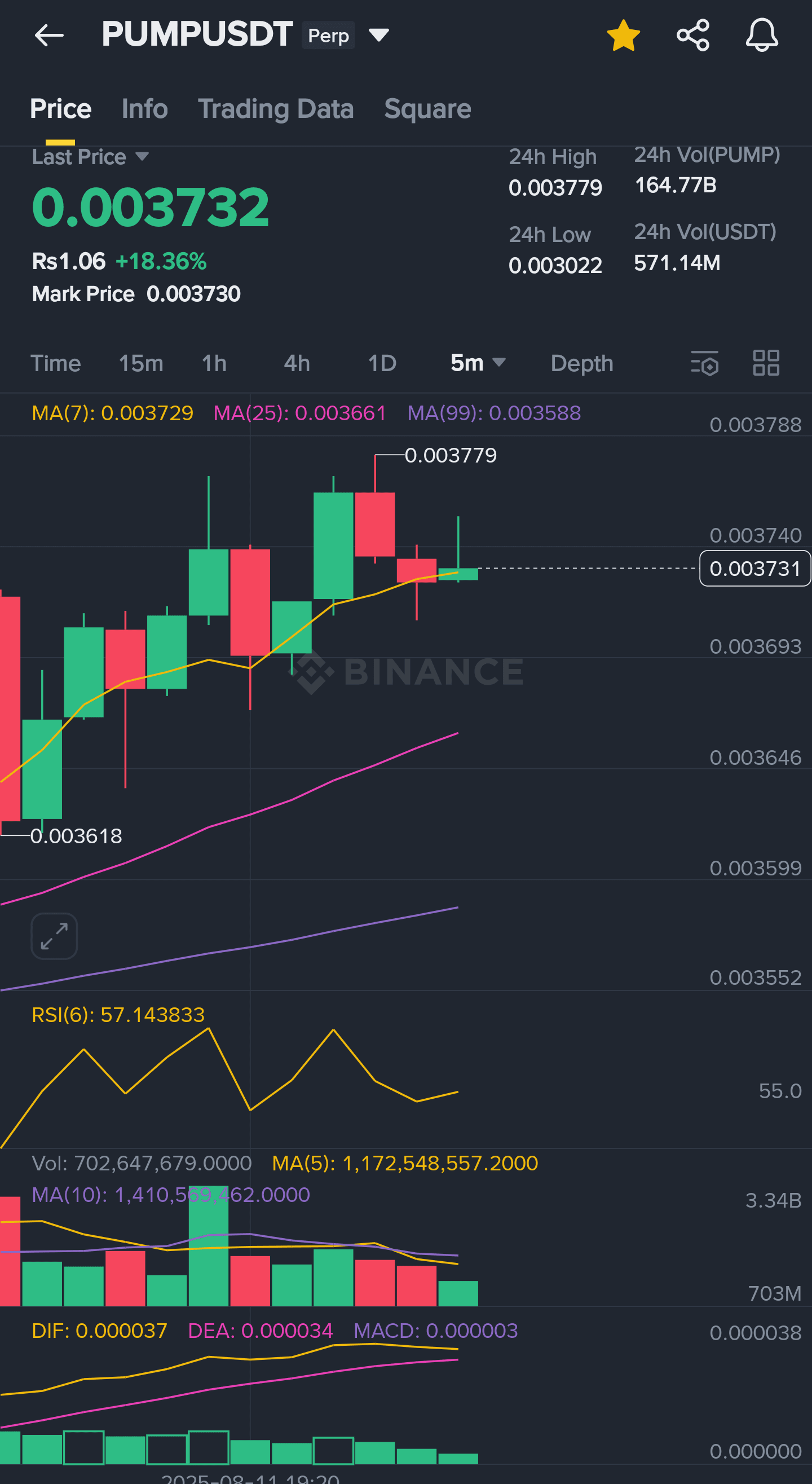Viewport: 812px width, 1484px height.
Task: Show the Depth chart
Action: coord(581,363)
